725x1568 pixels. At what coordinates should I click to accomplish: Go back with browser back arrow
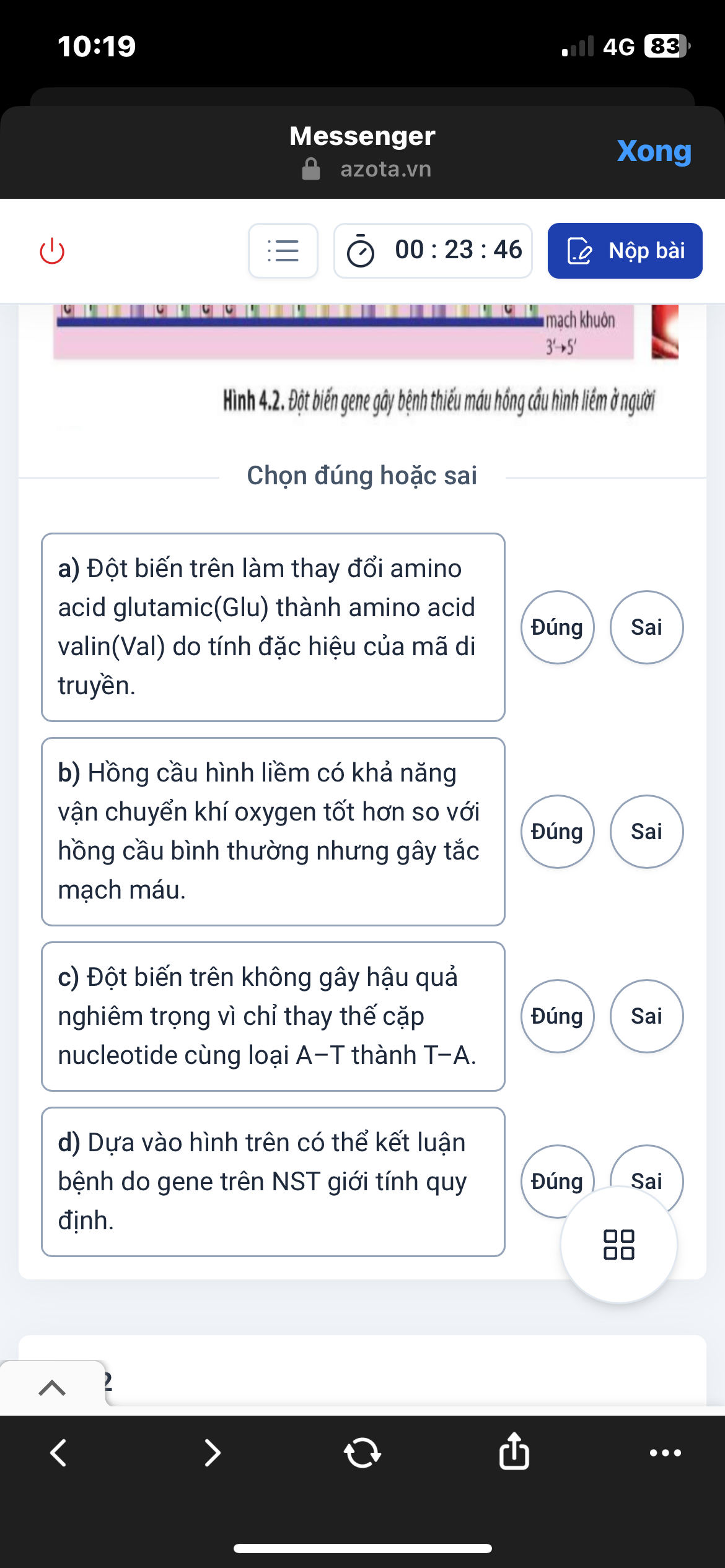click(x=58, y=1453)
